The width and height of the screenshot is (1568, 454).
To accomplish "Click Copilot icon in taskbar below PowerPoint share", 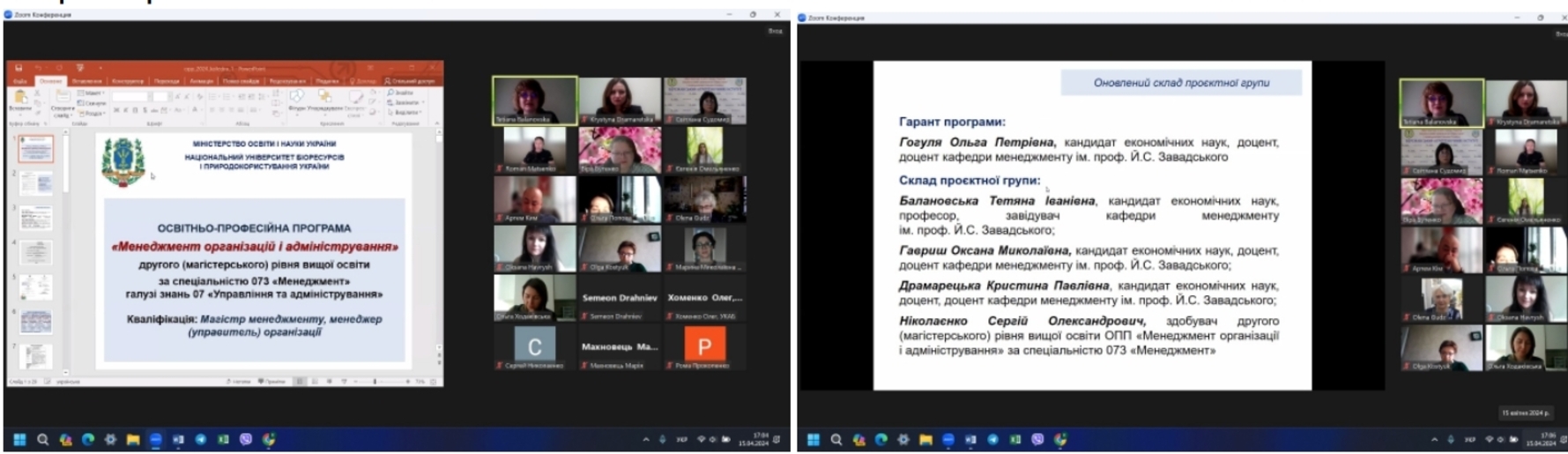I will (65, 439).
